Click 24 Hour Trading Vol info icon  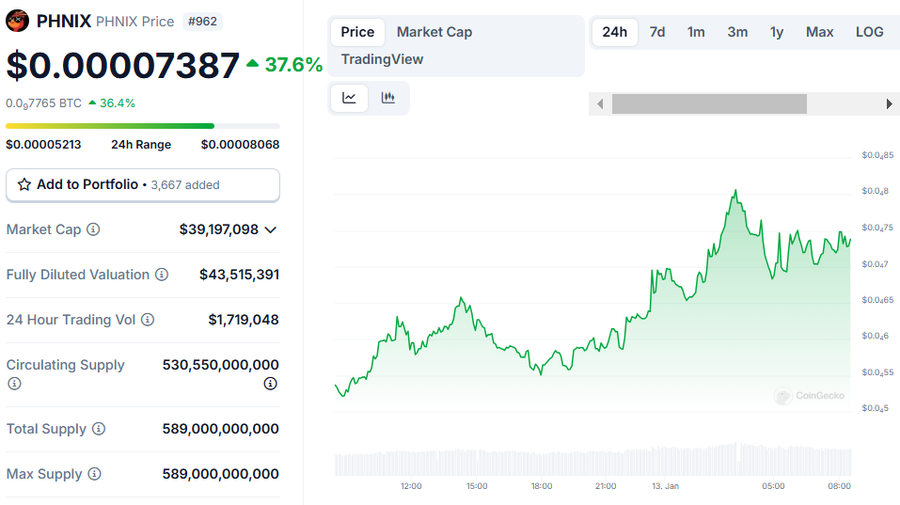point(147,320)
